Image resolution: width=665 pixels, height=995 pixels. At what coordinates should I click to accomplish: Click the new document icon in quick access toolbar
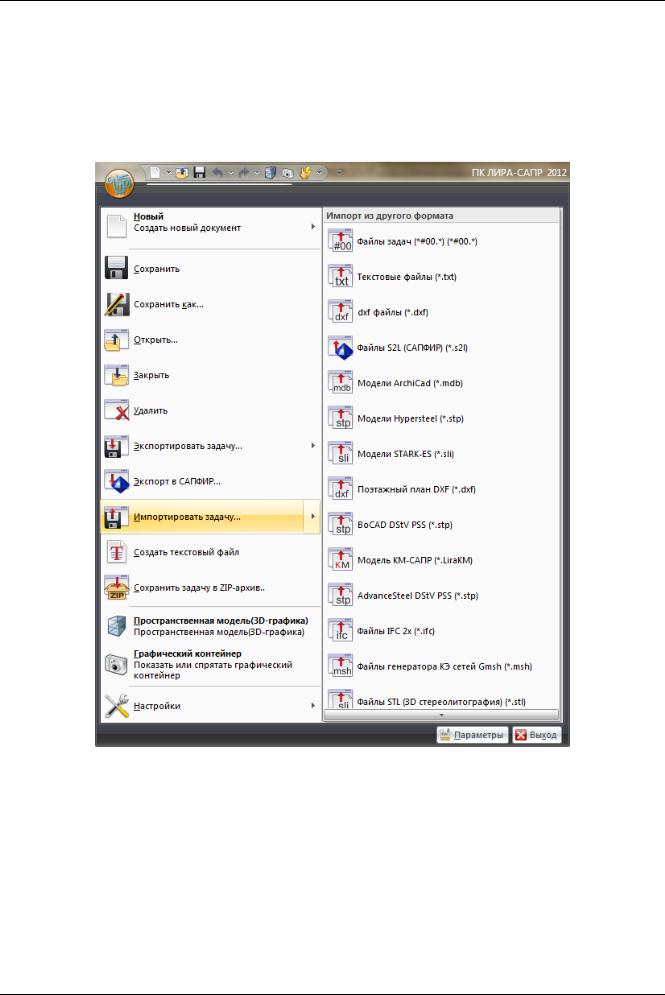click(x=155, y=172)
